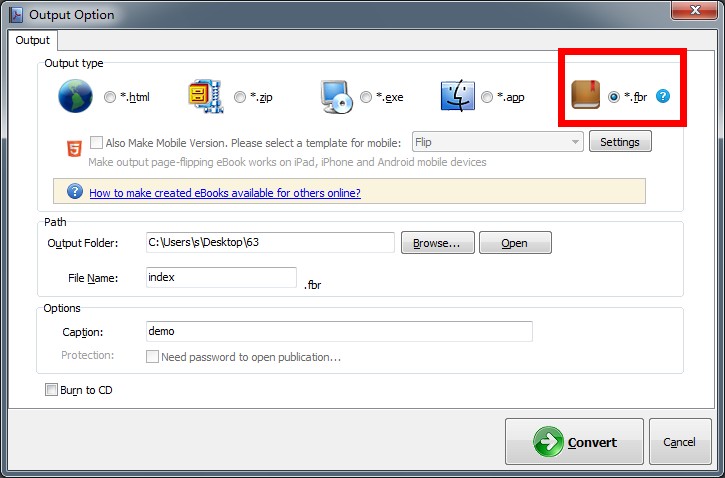Select the *.html output type
Screen dimensions: 725x478
[x=110, y=97]
